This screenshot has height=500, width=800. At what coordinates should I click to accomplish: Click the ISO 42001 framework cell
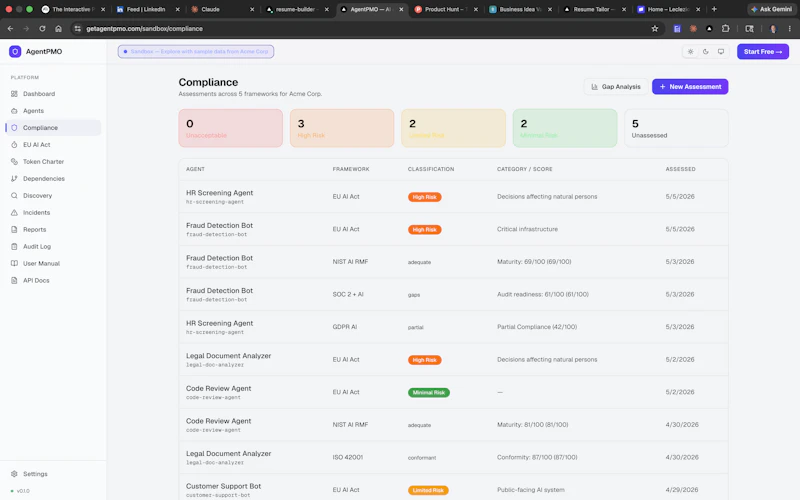(x=347, y=458)
